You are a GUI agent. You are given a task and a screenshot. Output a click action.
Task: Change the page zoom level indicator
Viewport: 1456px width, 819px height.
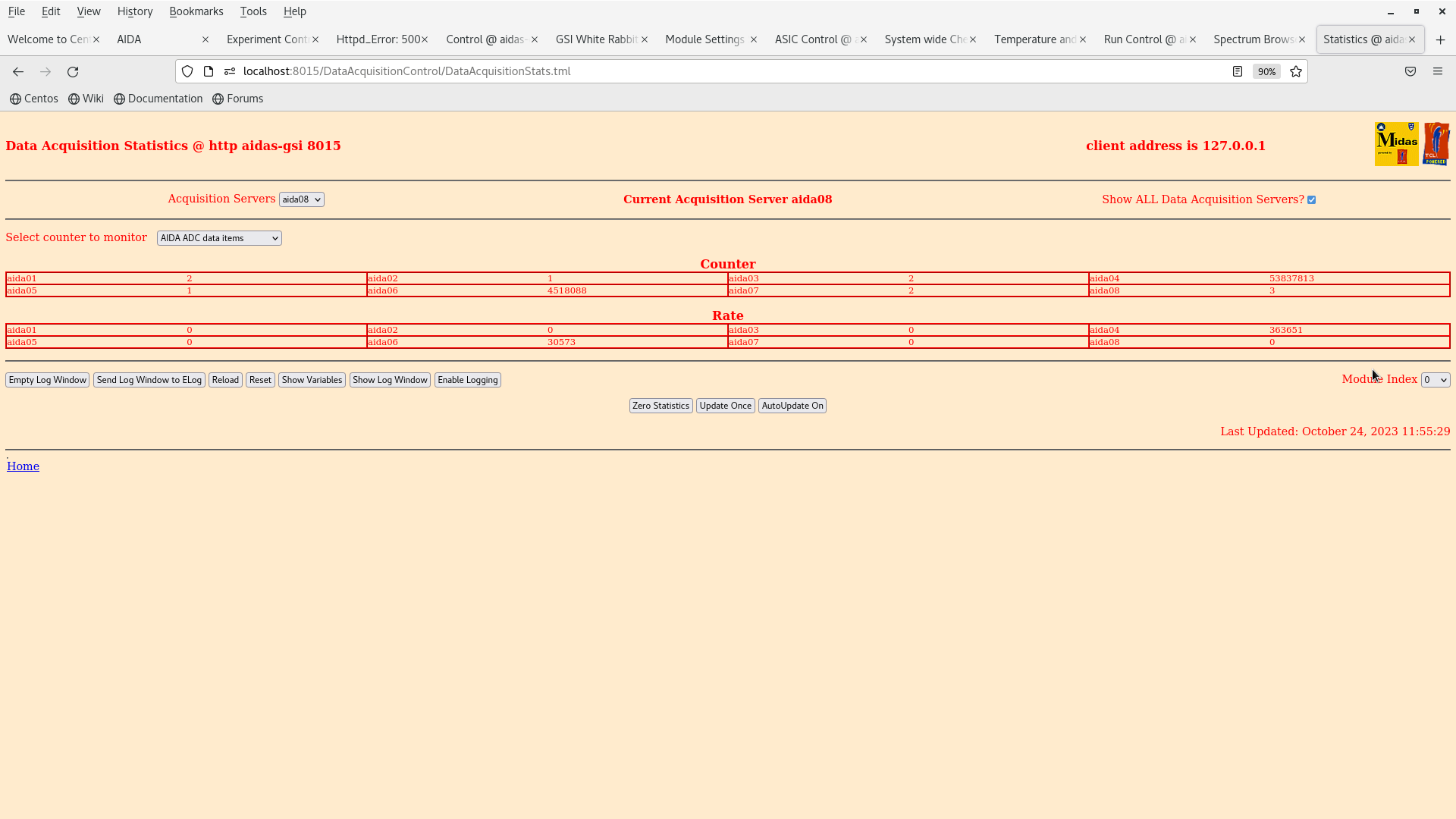tap(1266, 71)
